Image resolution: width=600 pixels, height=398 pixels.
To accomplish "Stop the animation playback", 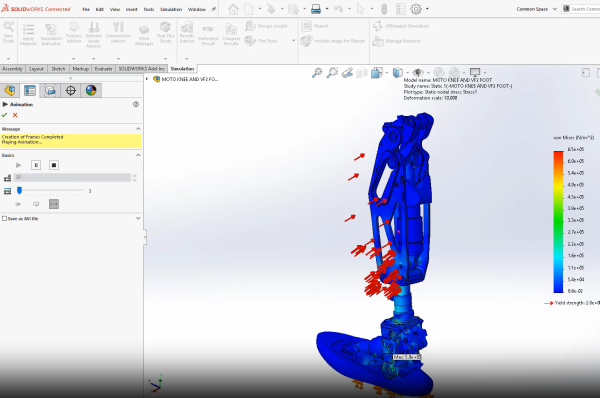I will (54, 165).
